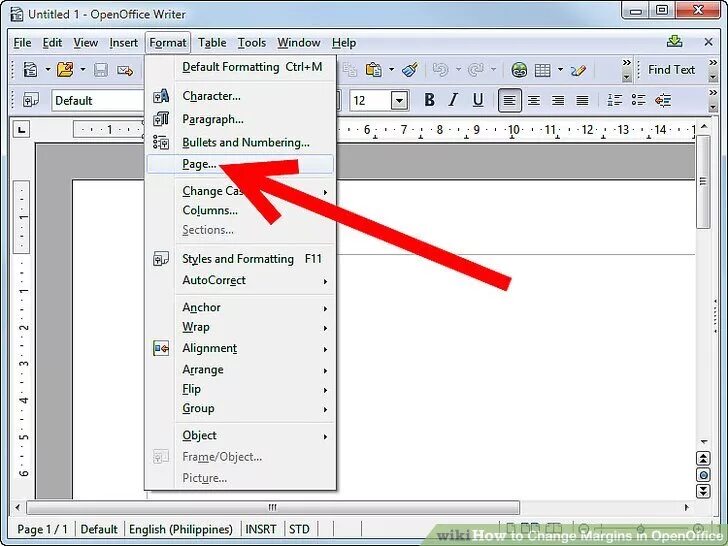The width and height of the screenshot is (728, 546).
Task: Select Character... in the Format menu
Action: [240, 96]
